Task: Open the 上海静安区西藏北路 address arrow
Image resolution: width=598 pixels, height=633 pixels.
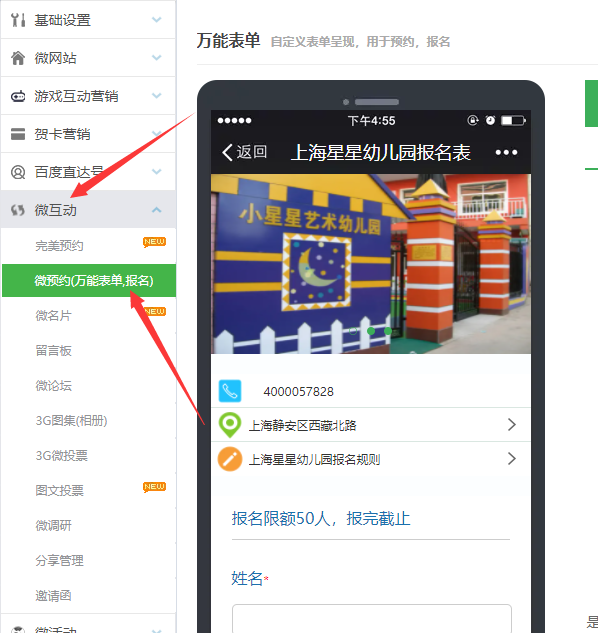Action: coord(512,425)
